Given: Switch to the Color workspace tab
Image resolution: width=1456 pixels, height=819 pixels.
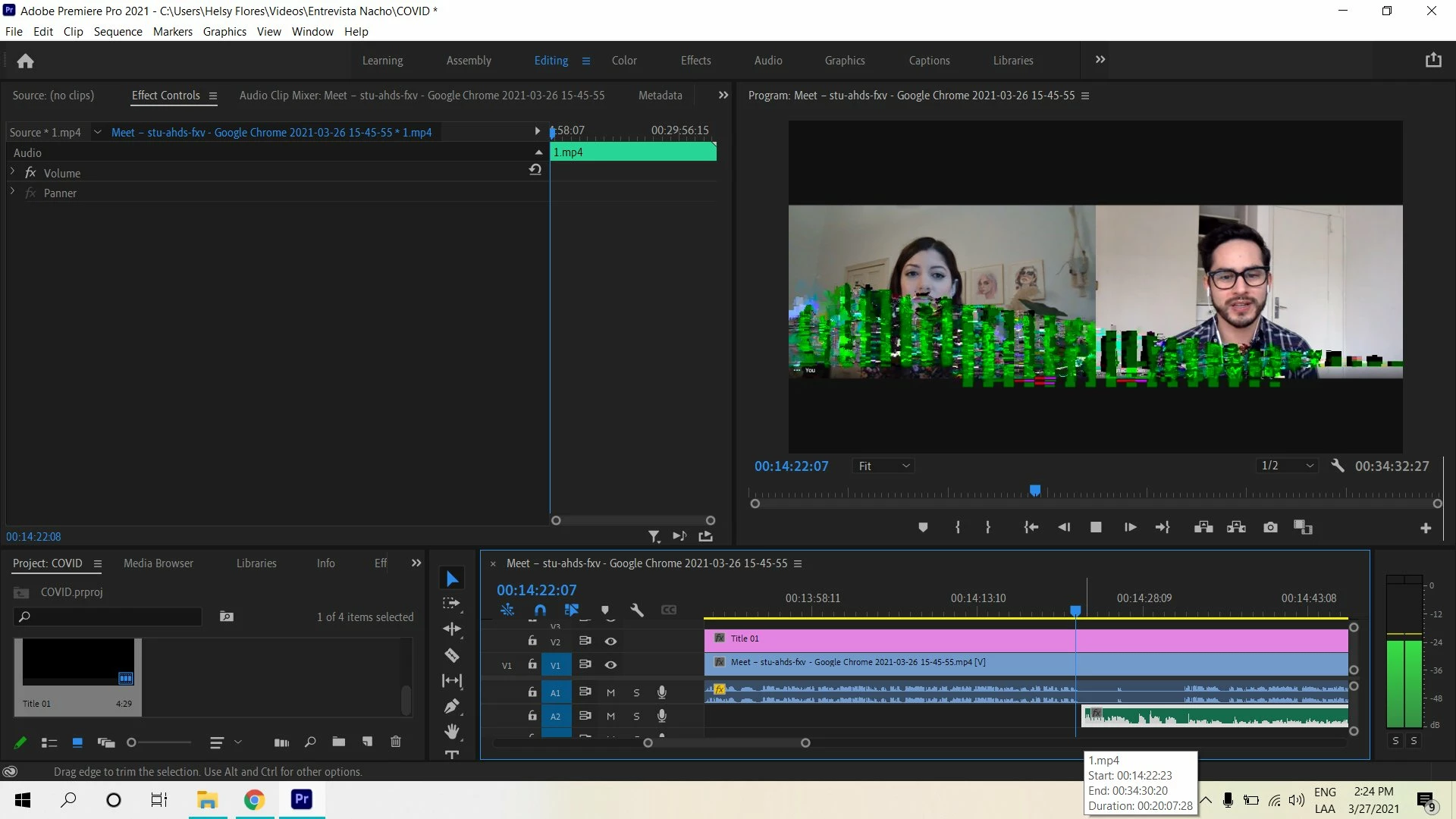Looking at the screenshot, I should (x=623, y=60).
